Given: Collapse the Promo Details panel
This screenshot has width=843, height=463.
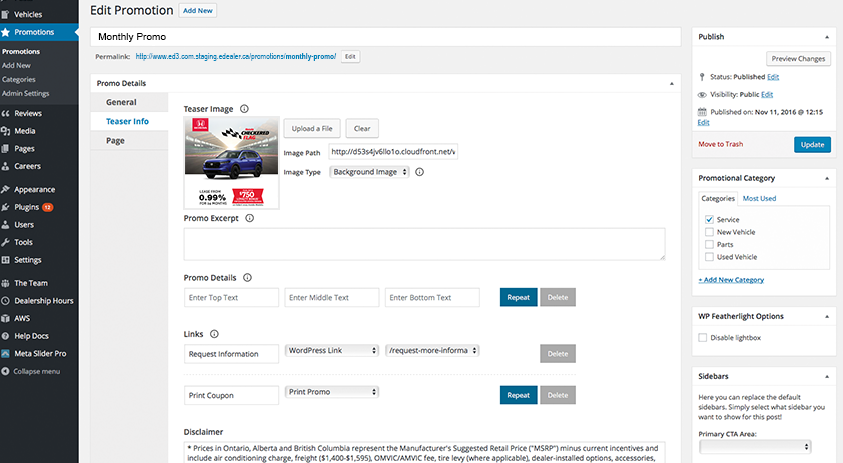Looking at the screenshot, I should 671,83.
